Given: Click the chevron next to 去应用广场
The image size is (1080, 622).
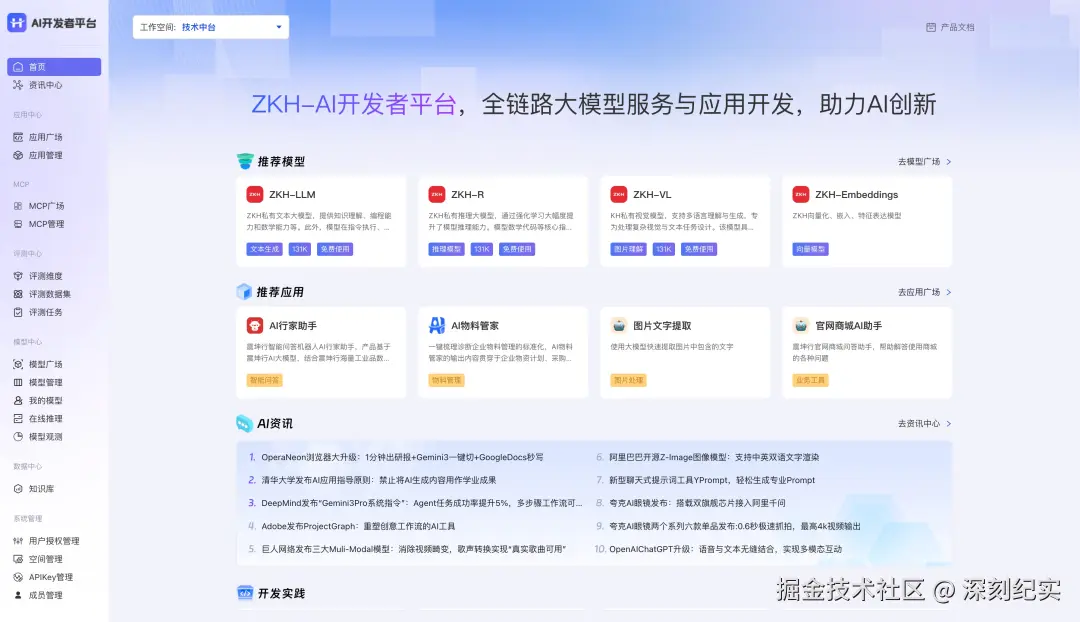Looking at the screenshot, I should coord(948,292).
